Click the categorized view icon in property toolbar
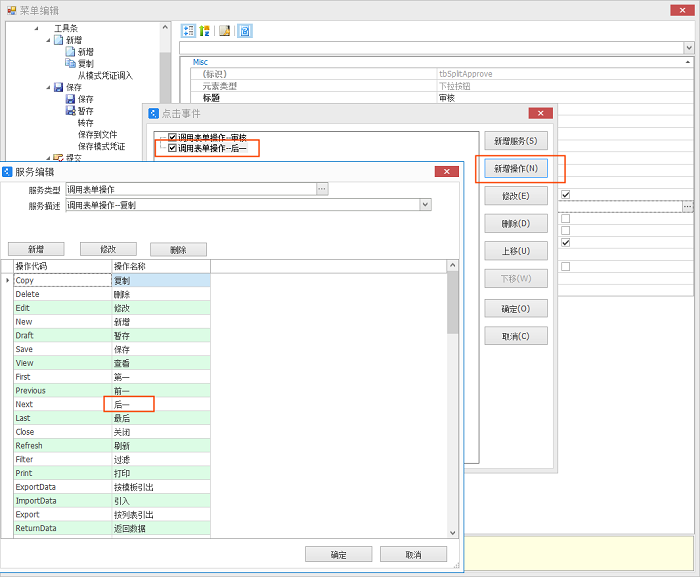Viewport: 700px width, 577px height. coord(188,30)
